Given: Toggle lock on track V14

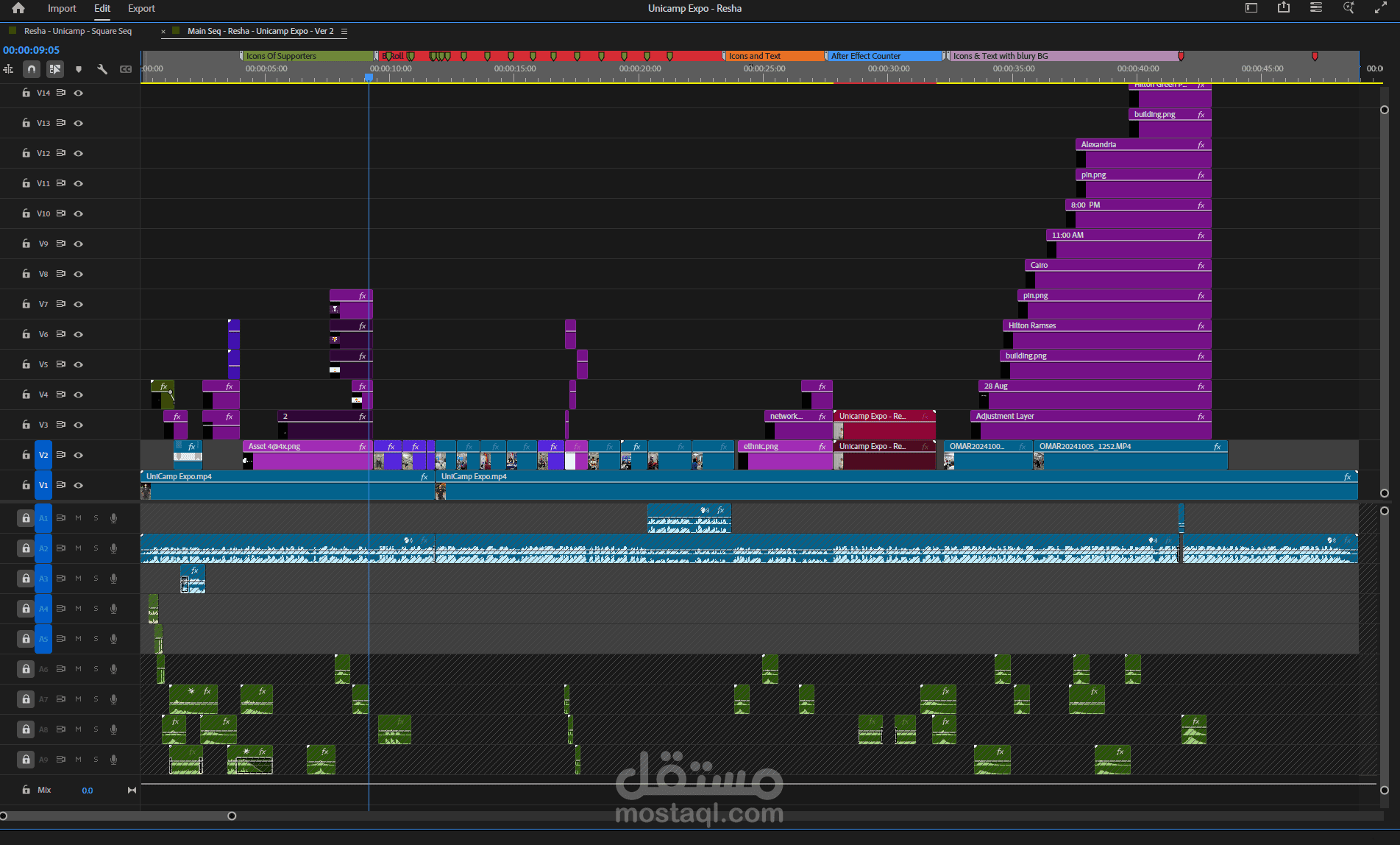Looking at the screenshot, I should 26,93.
